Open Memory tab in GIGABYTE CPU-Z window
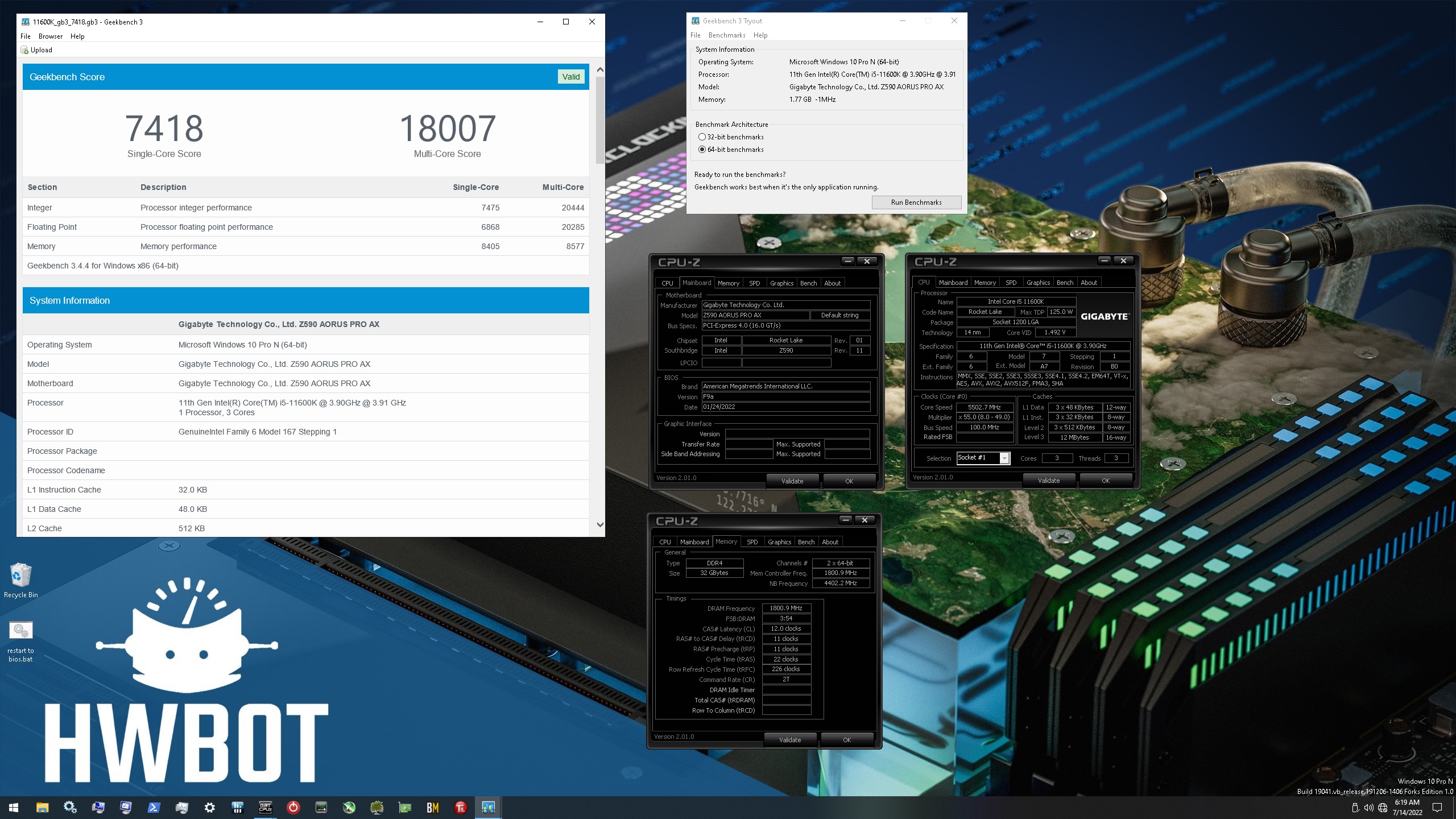Screen dimensions: 1456x819 coord(985,283)
